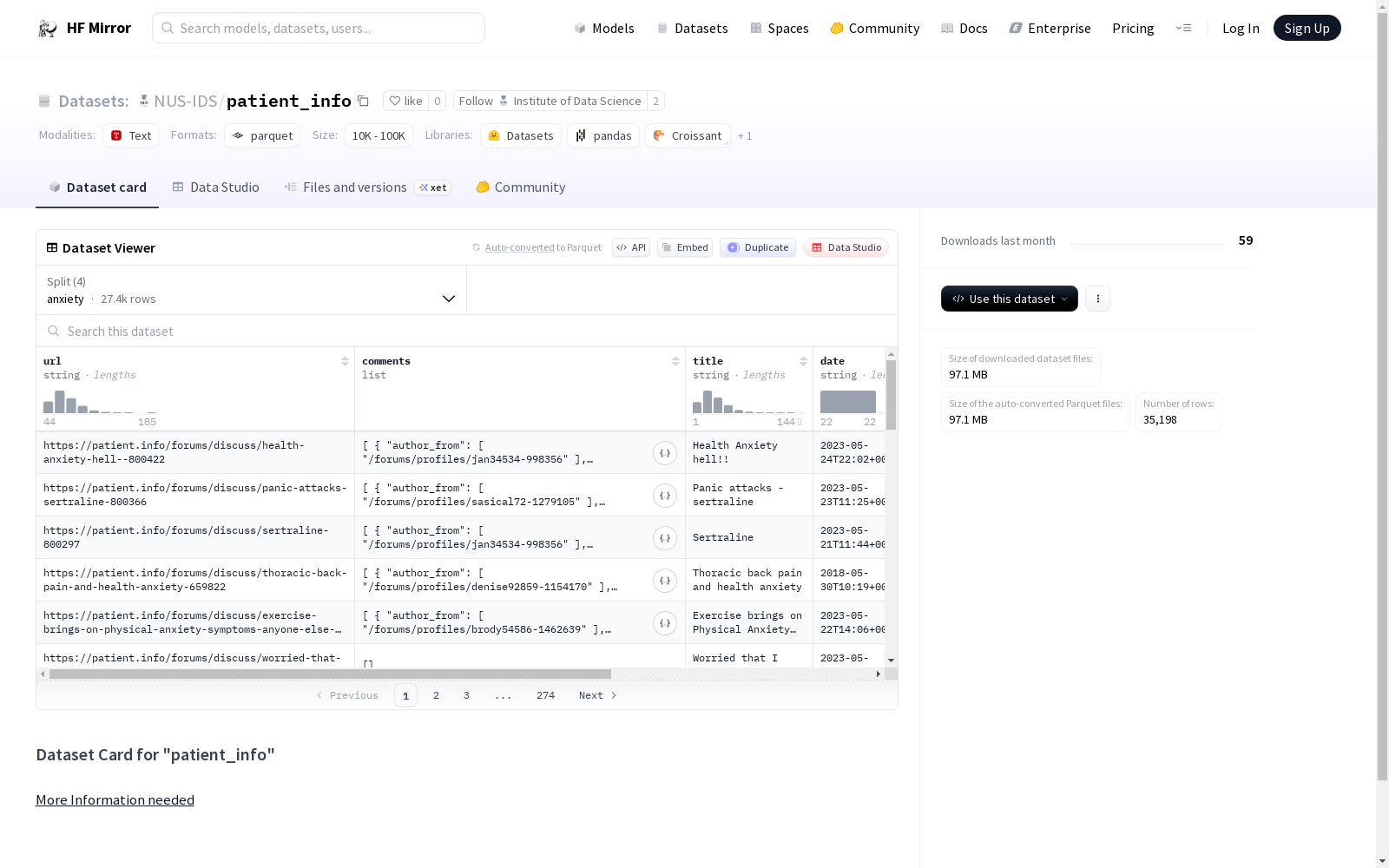This screenshot has height=868, width=1389.
Task: Go to Spaces in the navigation
Action: coord(780,29)
